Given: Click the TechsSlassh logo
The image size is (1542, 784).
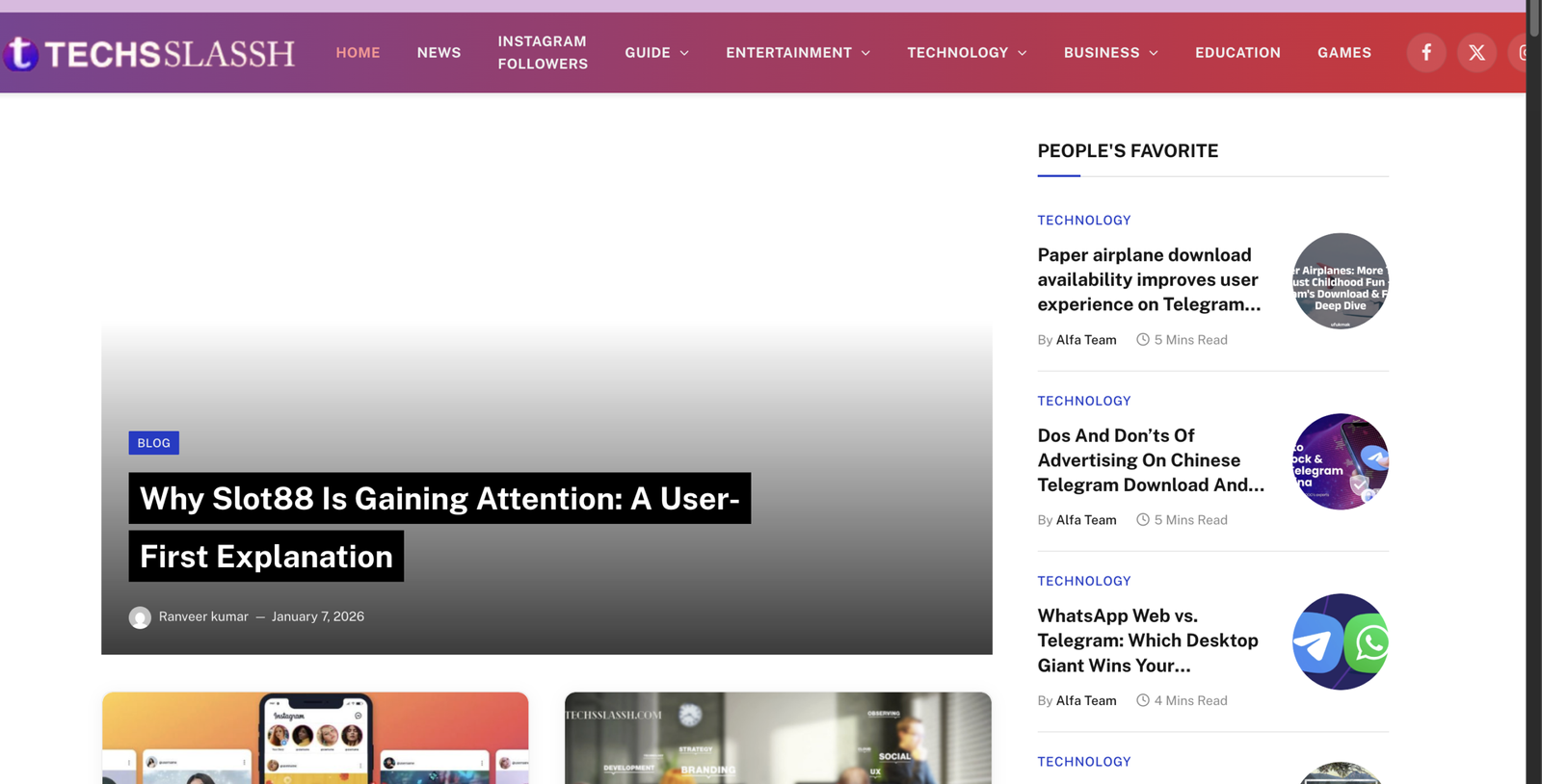Looking at the screenshot, I should click(149, 54).
